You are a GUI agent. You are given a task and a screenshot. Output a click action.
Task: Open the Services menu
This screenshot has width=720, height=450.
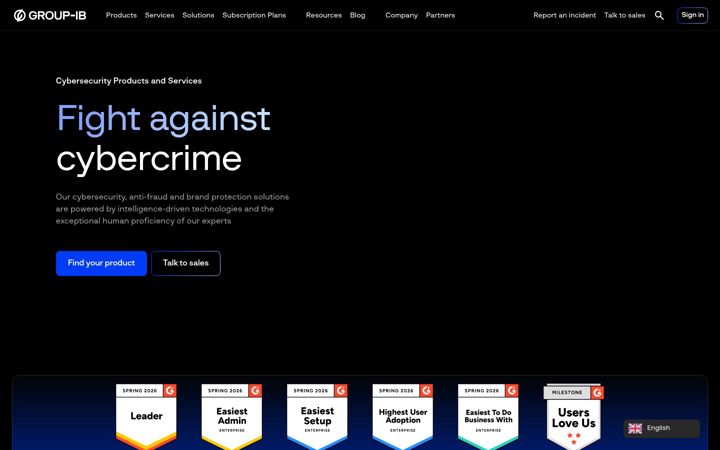pos(159,15)
